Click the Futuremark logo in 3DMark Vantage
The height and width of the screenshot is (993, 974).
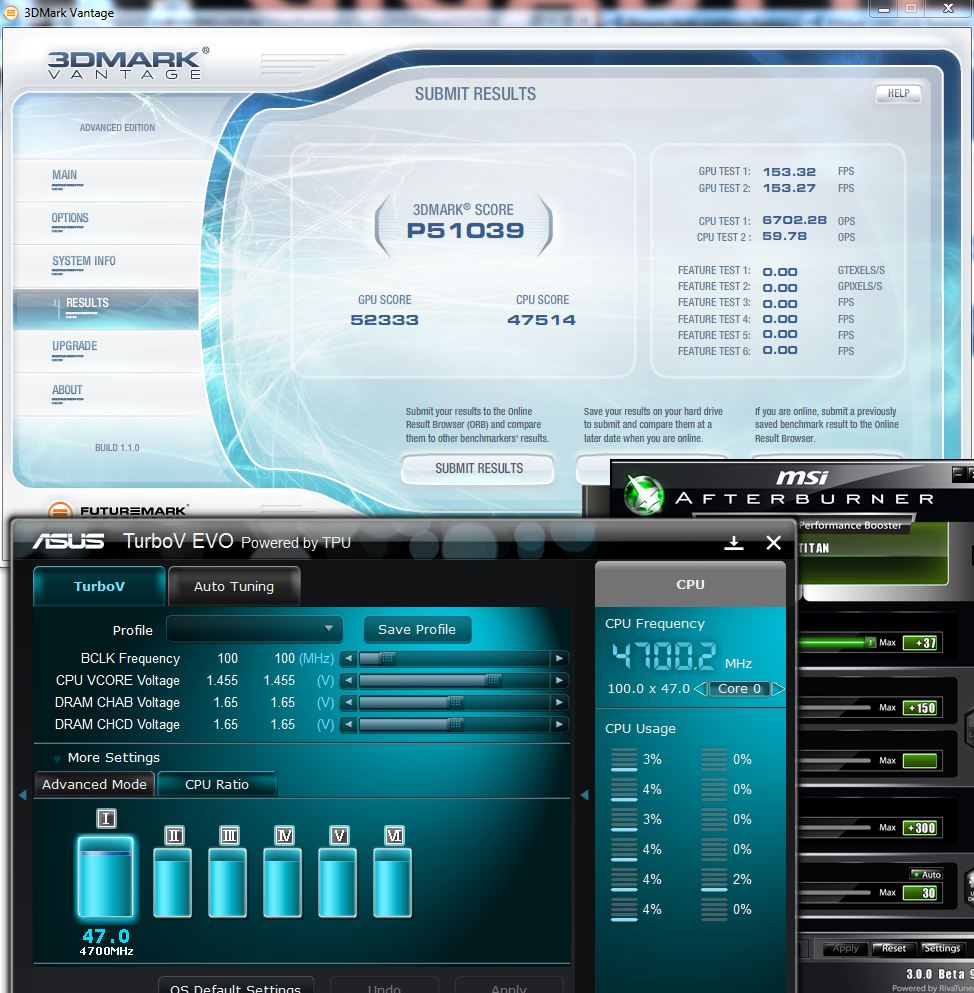tap(118, 510)
